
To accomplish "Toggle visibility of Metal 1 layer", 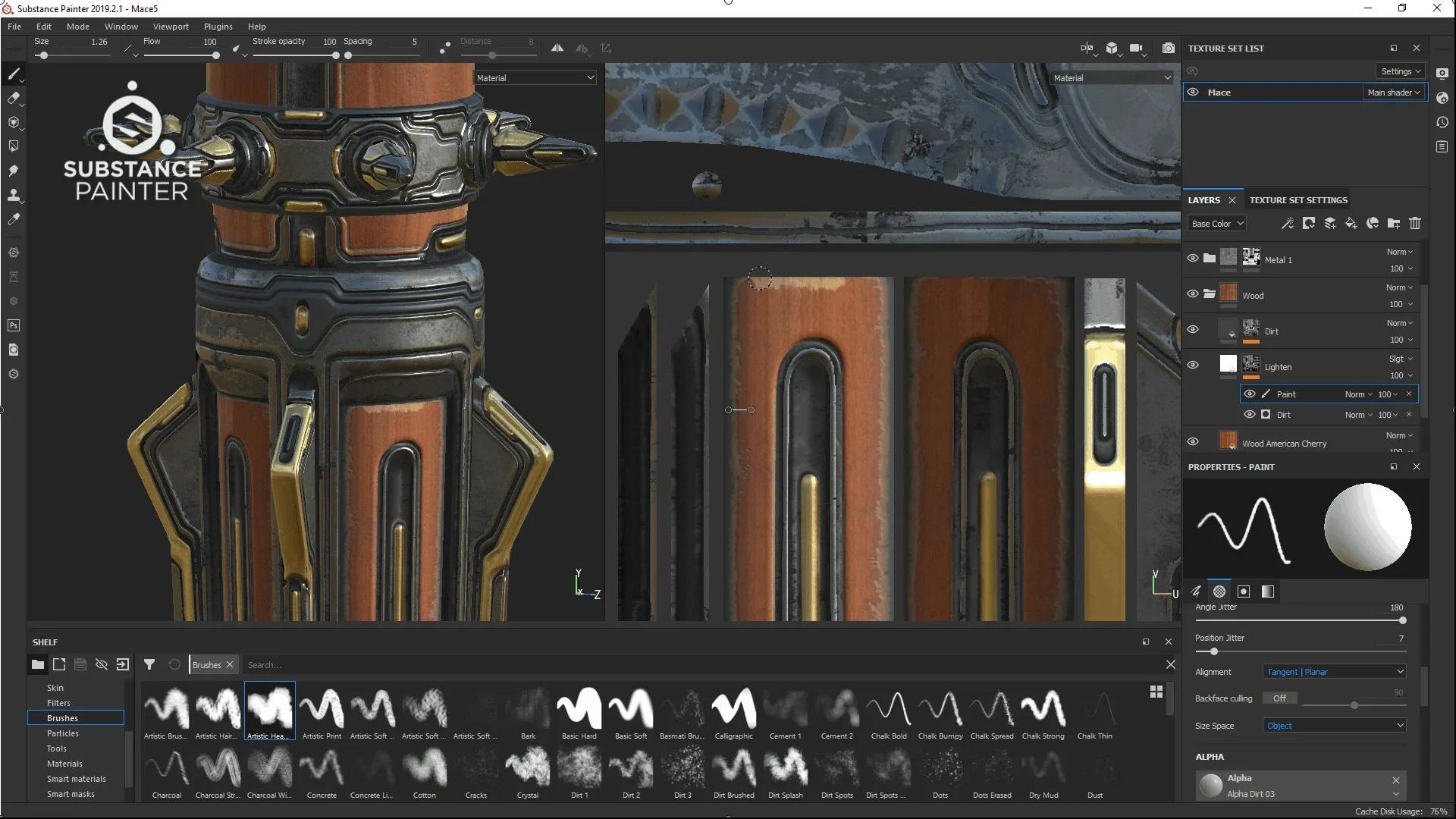I will [x=1192, y=258].
